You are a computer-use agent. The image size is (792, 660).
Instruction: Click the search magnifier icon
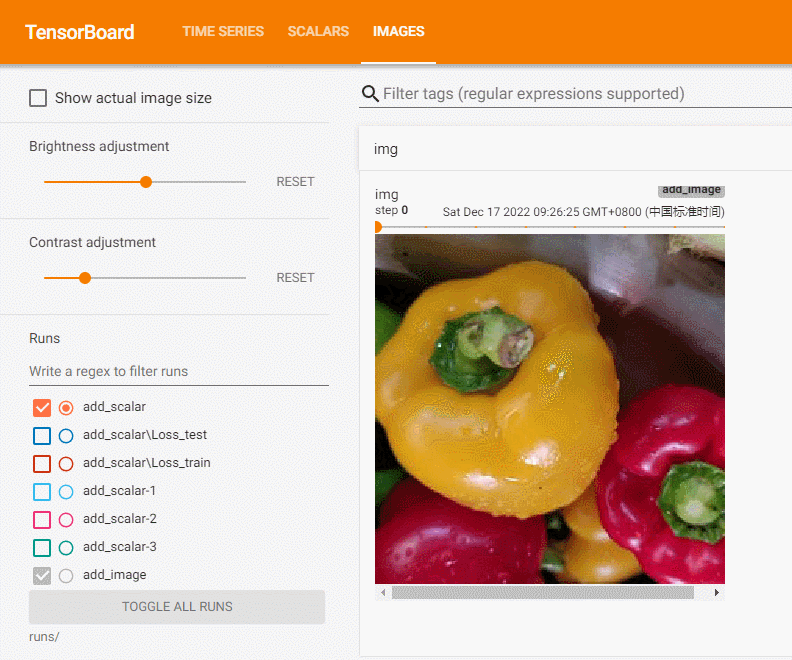(370, 93)
